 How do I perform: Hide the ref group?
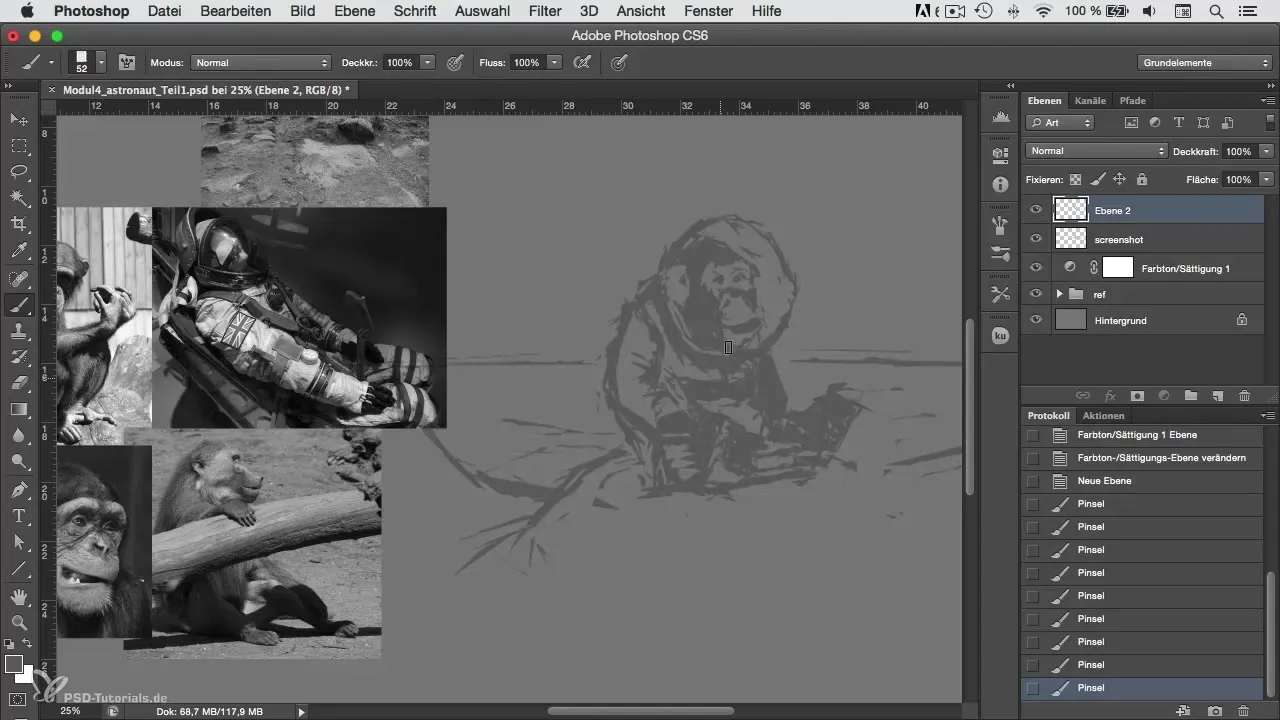tap(1036, 294)
